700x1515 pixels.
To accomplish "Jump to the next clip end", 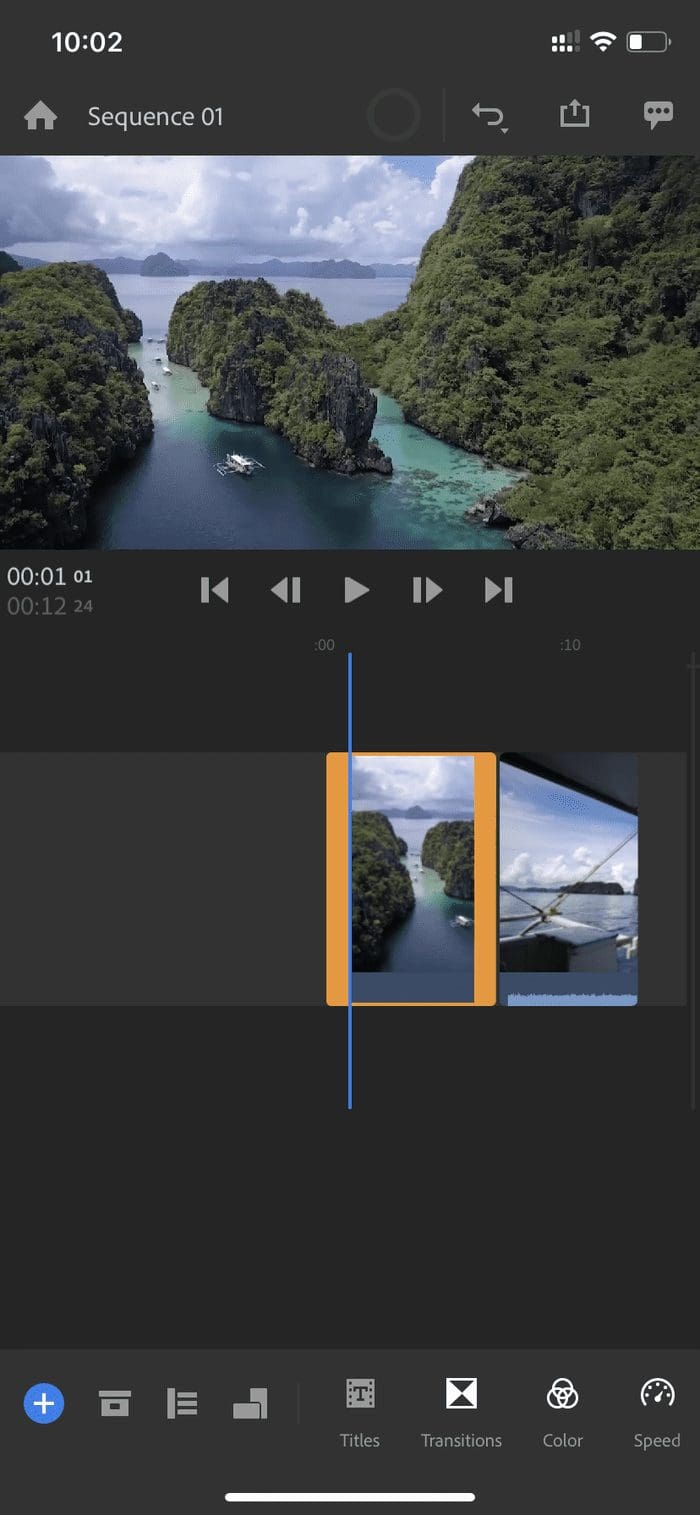I will 498,590.
